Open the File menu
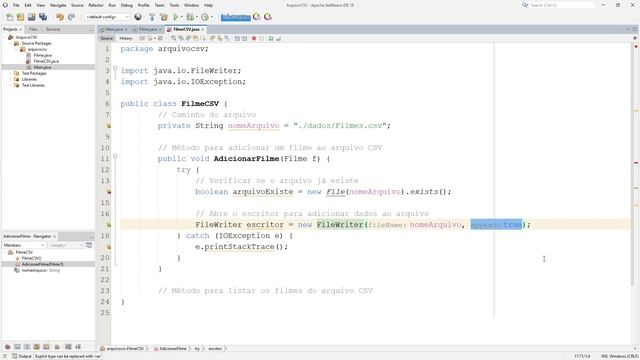The image size is (640, 360). 16,5
